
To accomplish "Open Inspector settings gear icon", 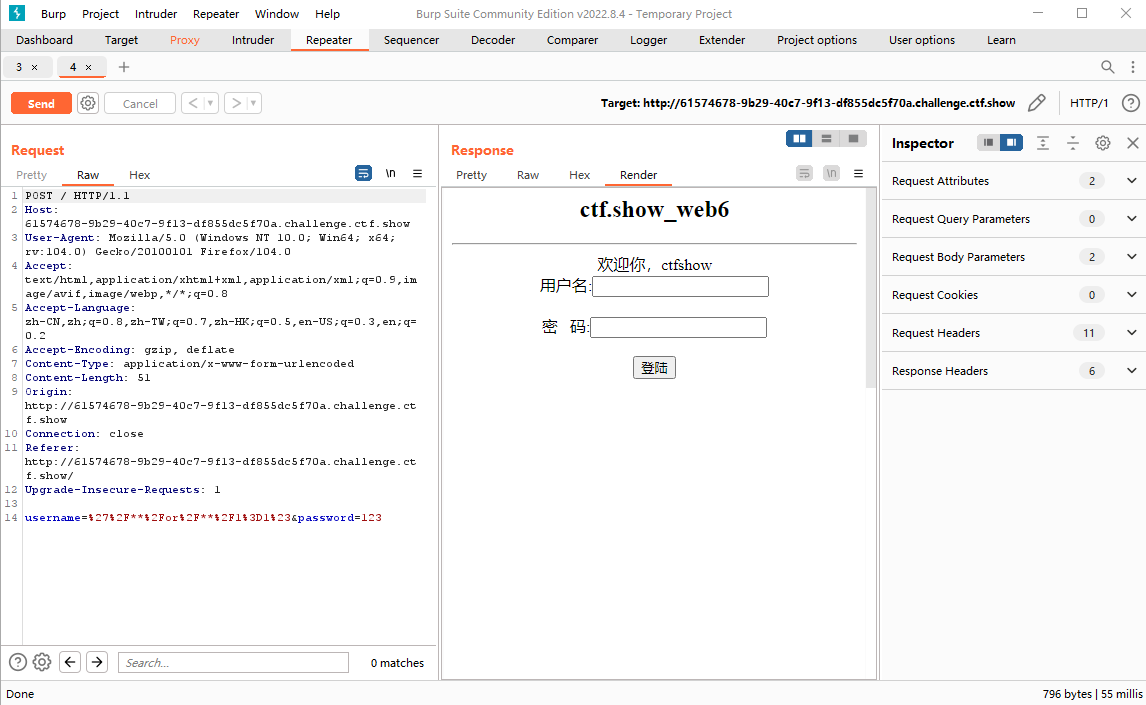I will (x=1102, y=143).
